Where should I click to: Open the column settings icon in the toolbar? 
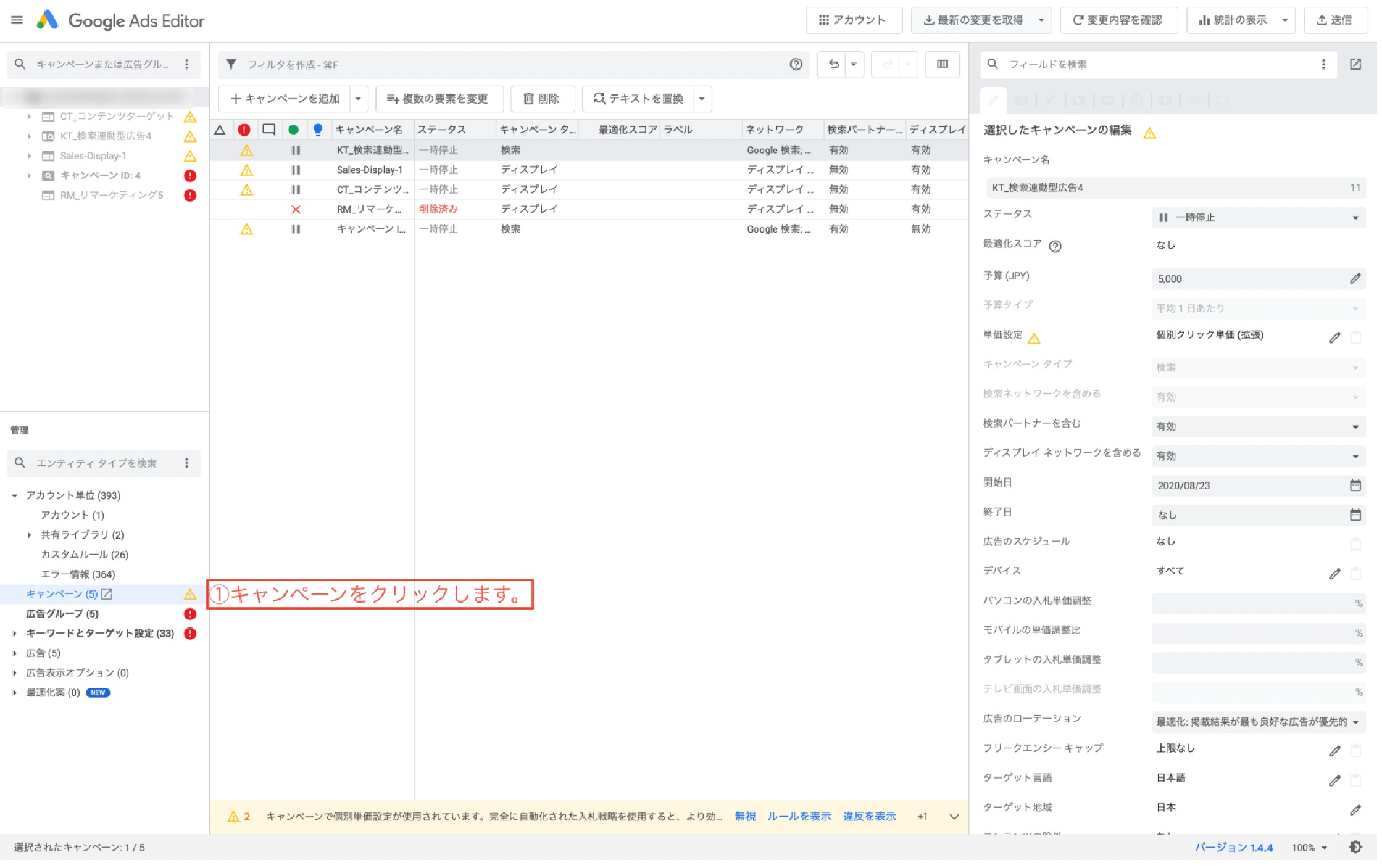click(943, 64)
